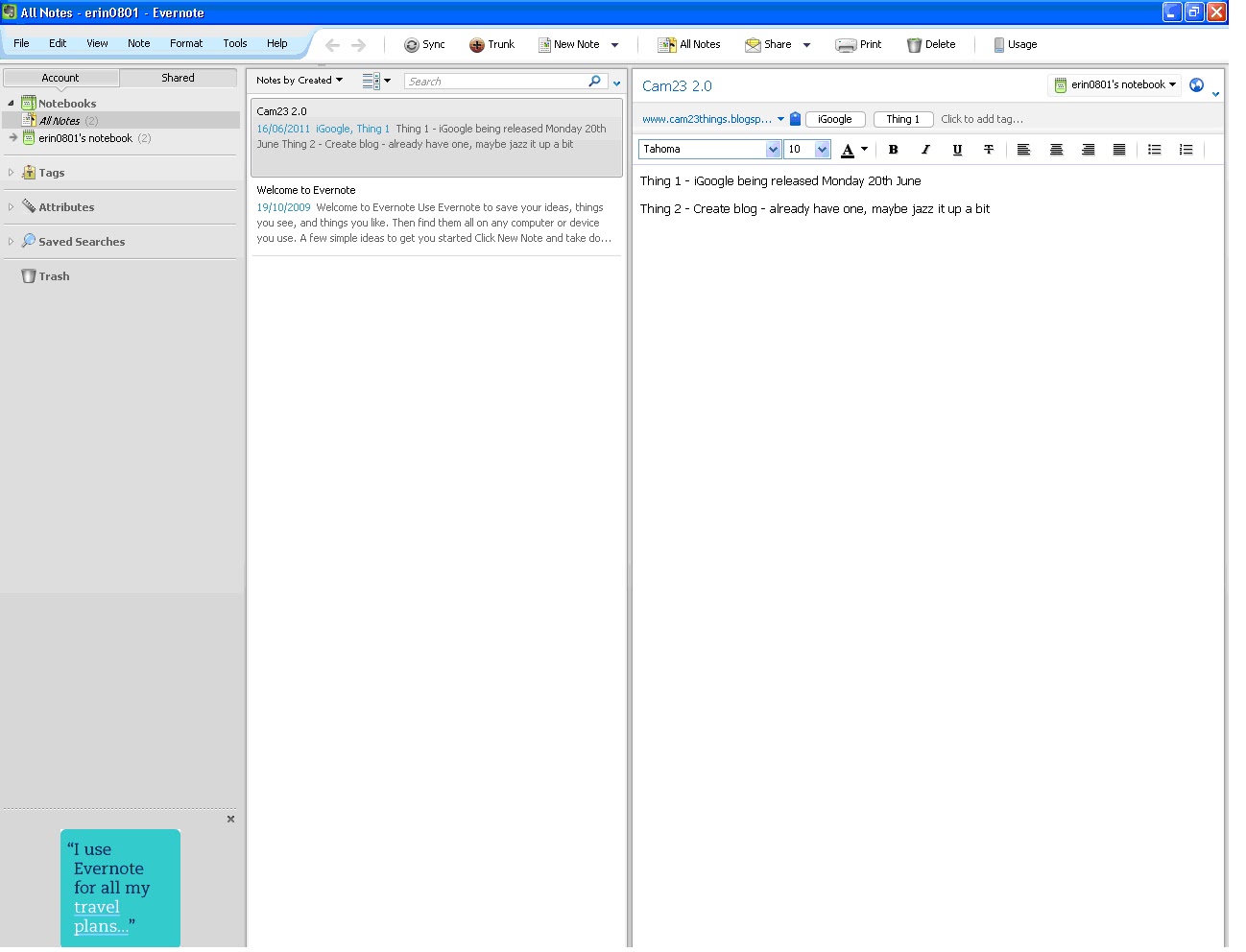Switch to the Shared tab

[178, 78]
